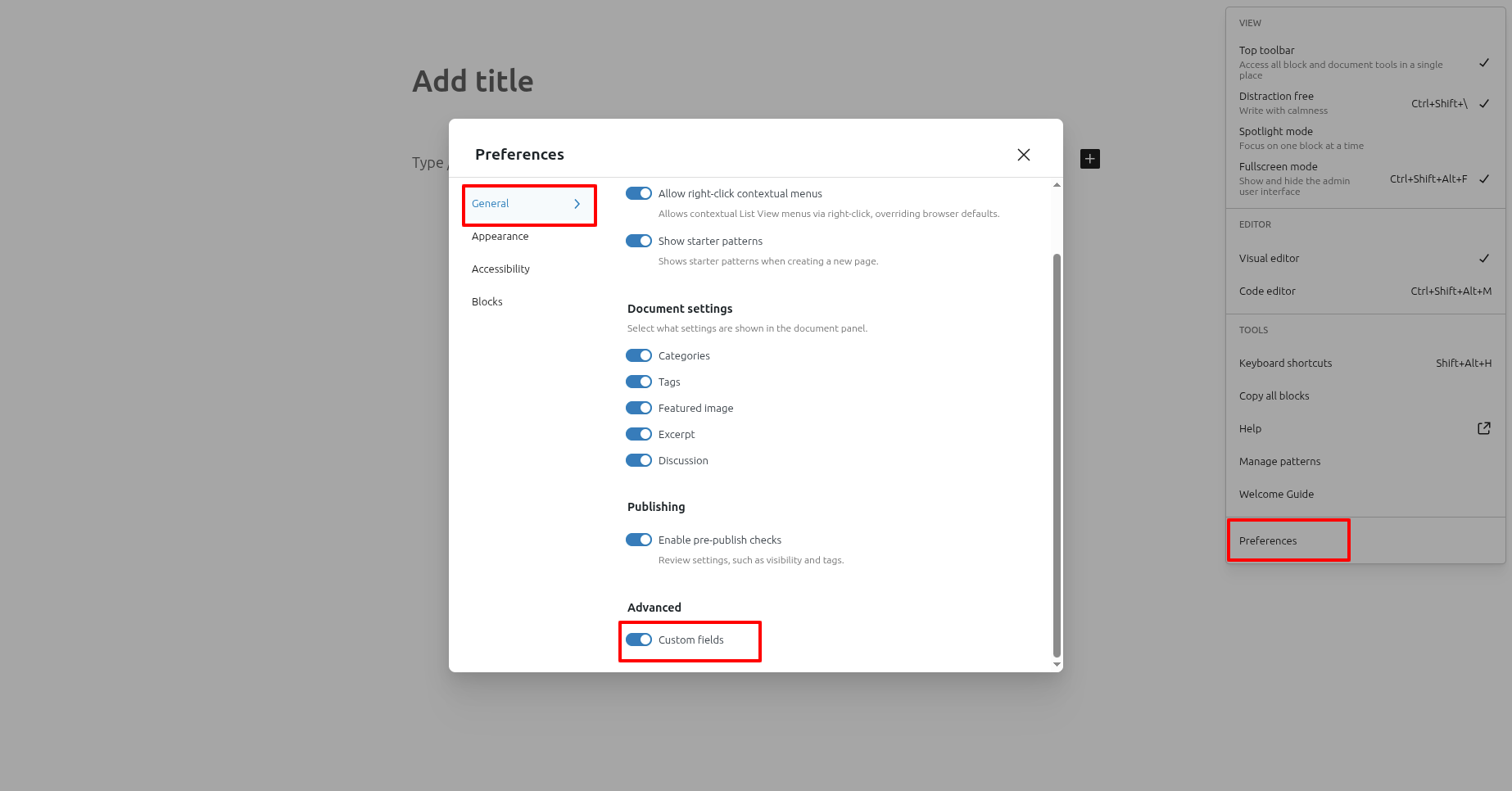Open the Appearance preferences tab
1512x791 pixels.
500,237
